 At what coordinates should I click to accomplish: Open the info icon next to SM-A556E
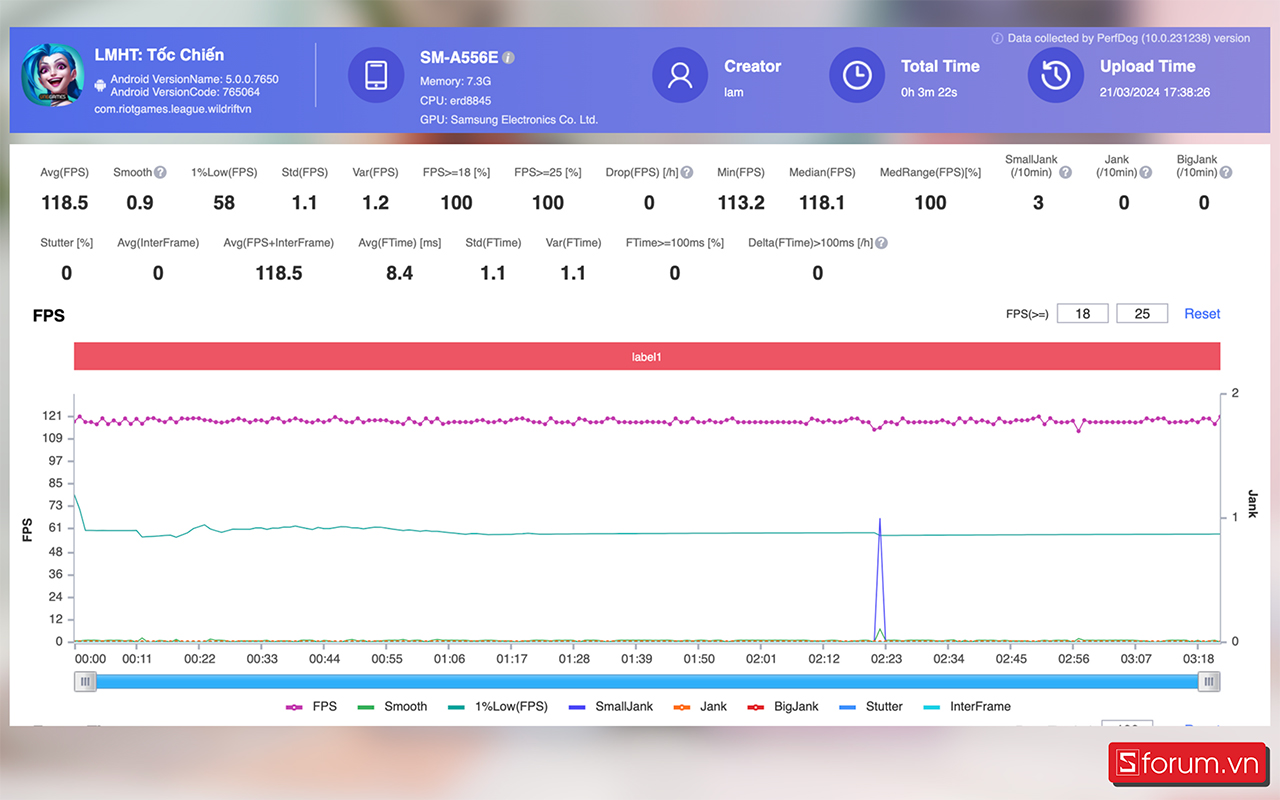[508, 58]
